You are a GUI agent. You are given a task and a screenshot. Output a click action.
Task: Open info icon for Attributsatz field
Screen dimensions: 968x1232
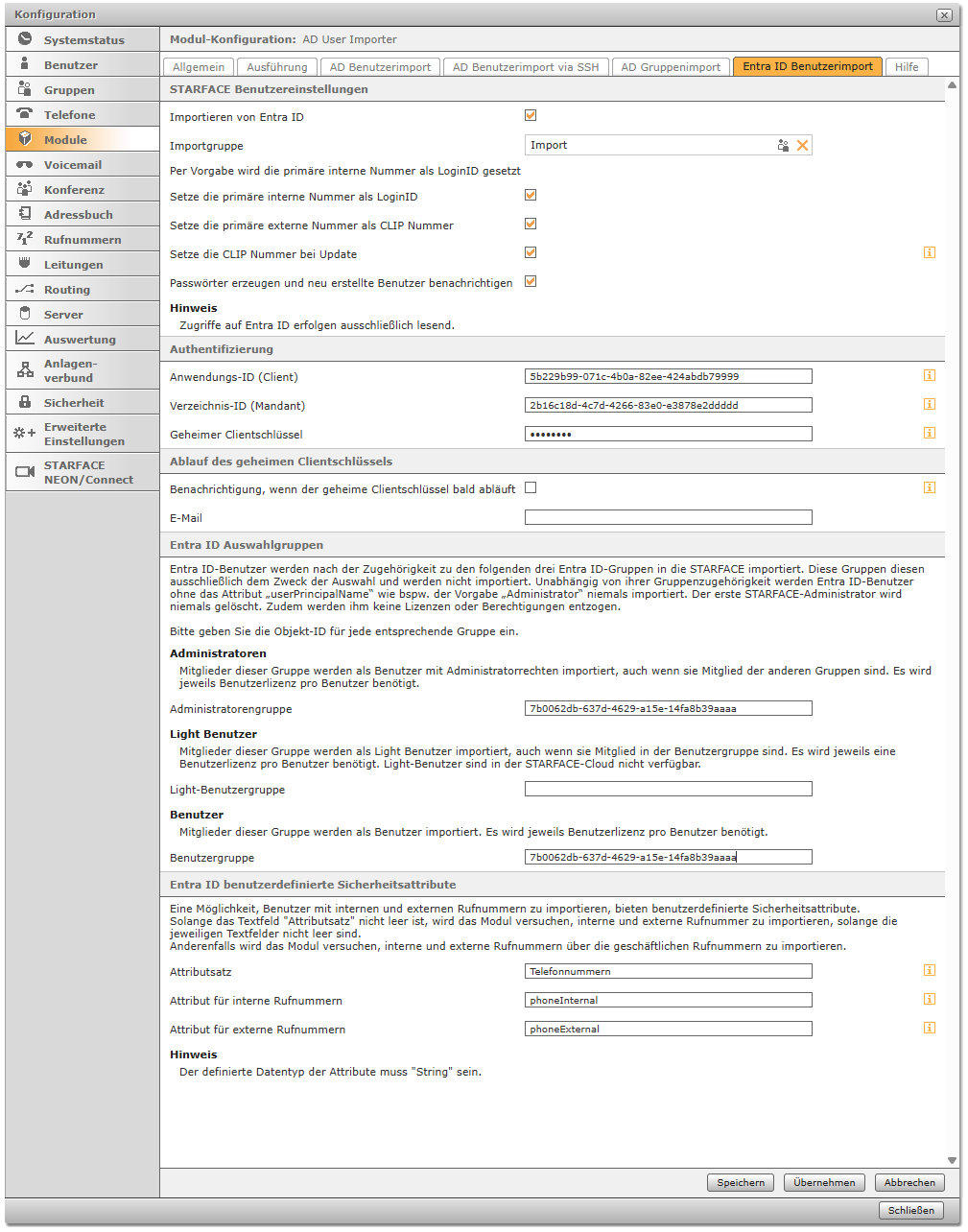929,971
